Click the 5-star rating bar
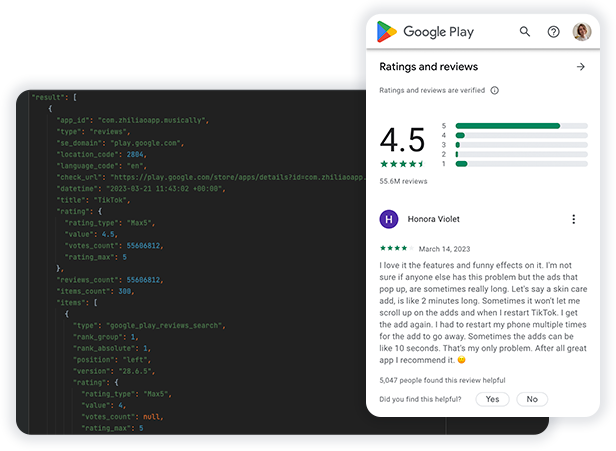The height and width of the screenshot is (451, 616). click(x=521, y=126)
